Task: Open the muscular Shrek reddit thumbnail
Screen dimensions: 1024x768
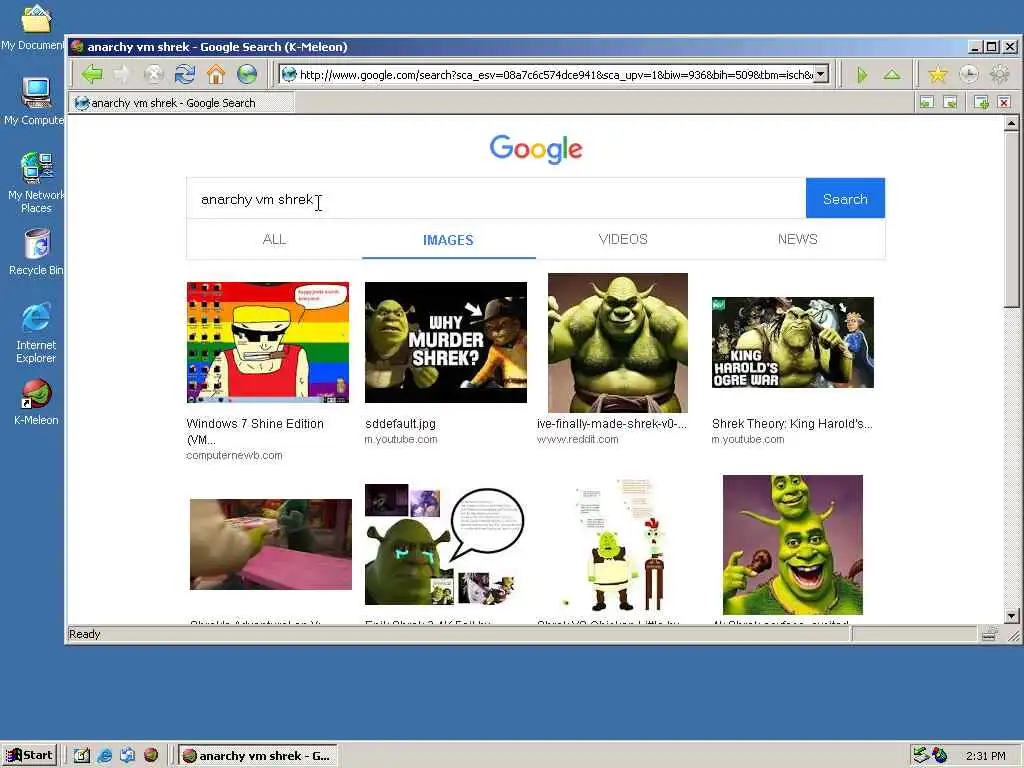Action: (x=618, y=342)
